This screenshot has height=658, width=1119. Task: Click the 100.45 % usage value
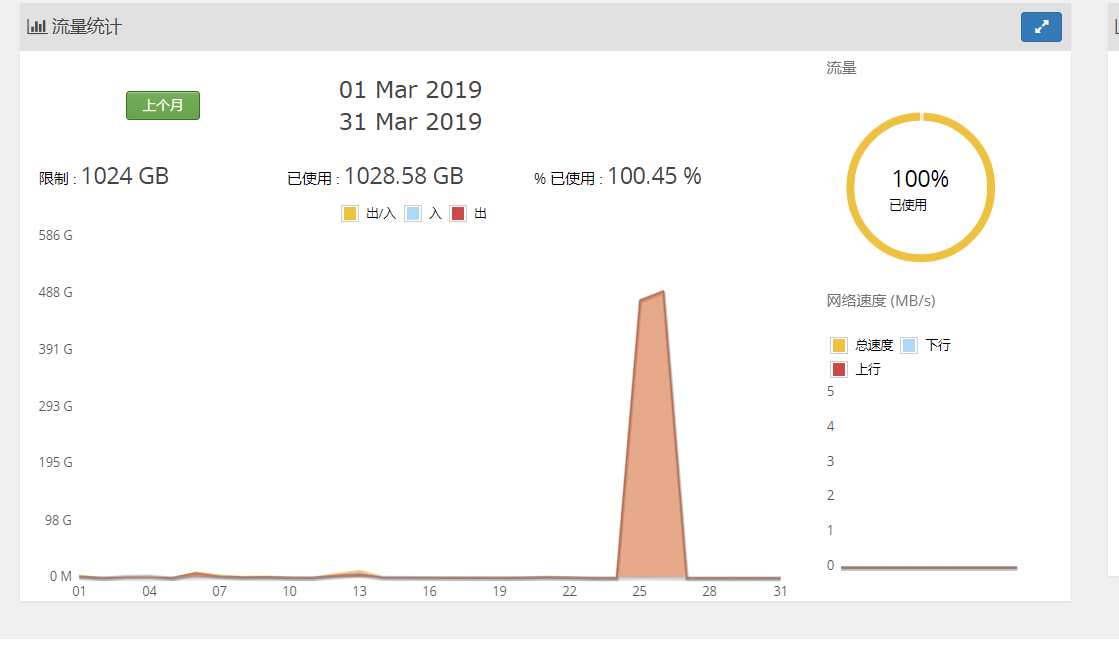click(653, 176)
